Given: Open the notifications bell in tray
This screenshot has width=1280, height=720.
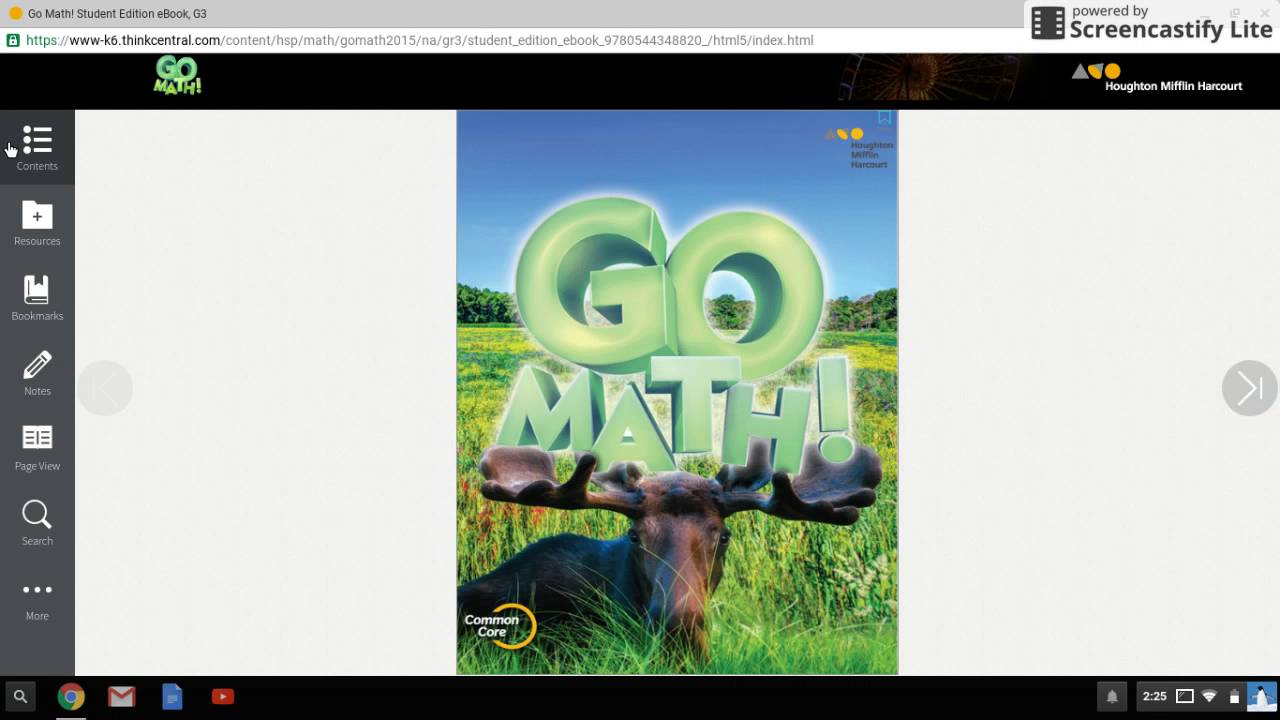Looking at the screenshot, I should (1111, 697).
